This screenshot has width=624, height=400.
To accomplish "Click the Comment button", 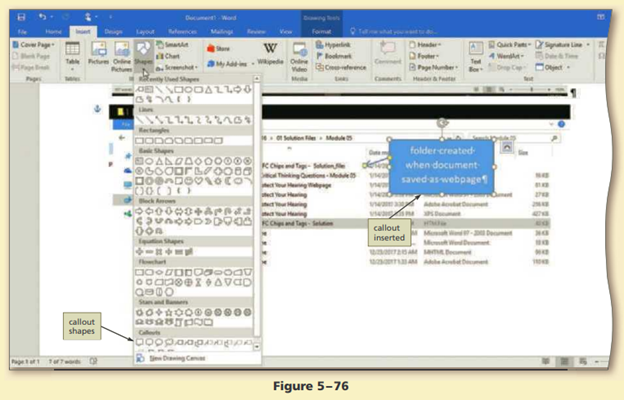I will [388, 53].
